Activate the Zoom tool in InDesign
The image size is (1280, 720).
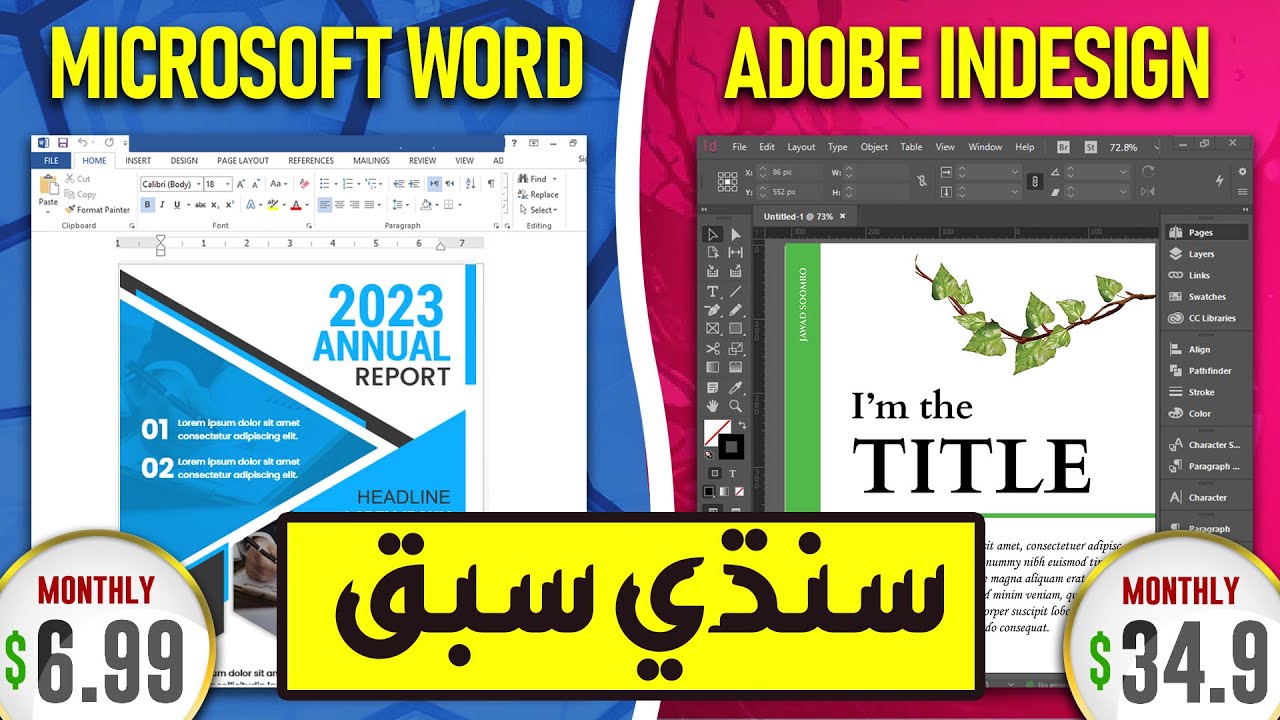pyautogui.click(x=736, y=404)
